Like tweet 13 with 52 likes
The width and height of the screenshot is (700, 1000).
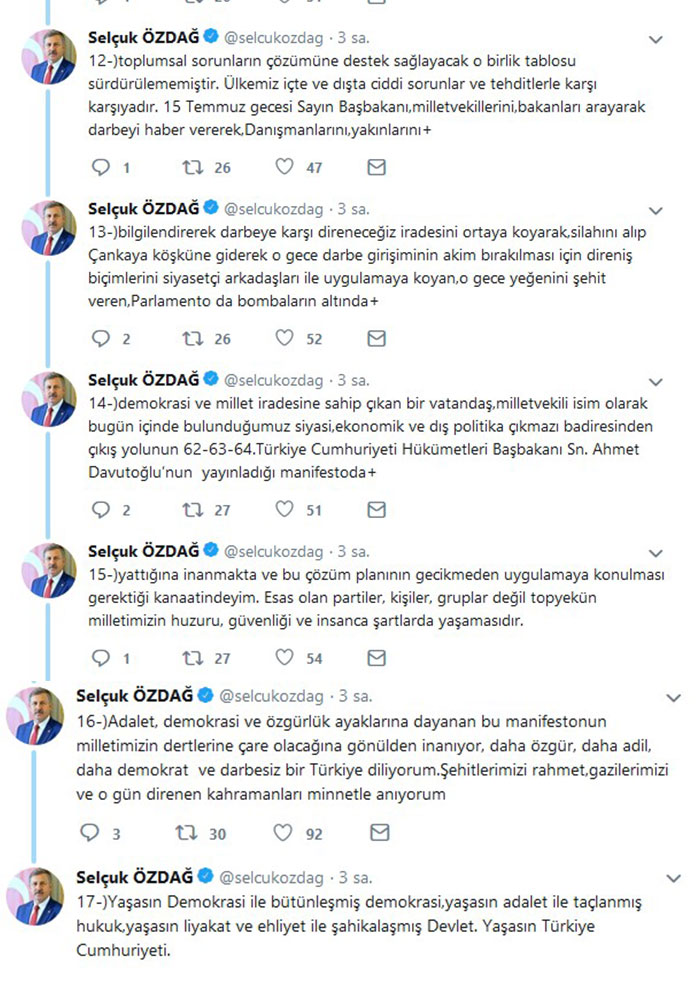coord(284,338)
